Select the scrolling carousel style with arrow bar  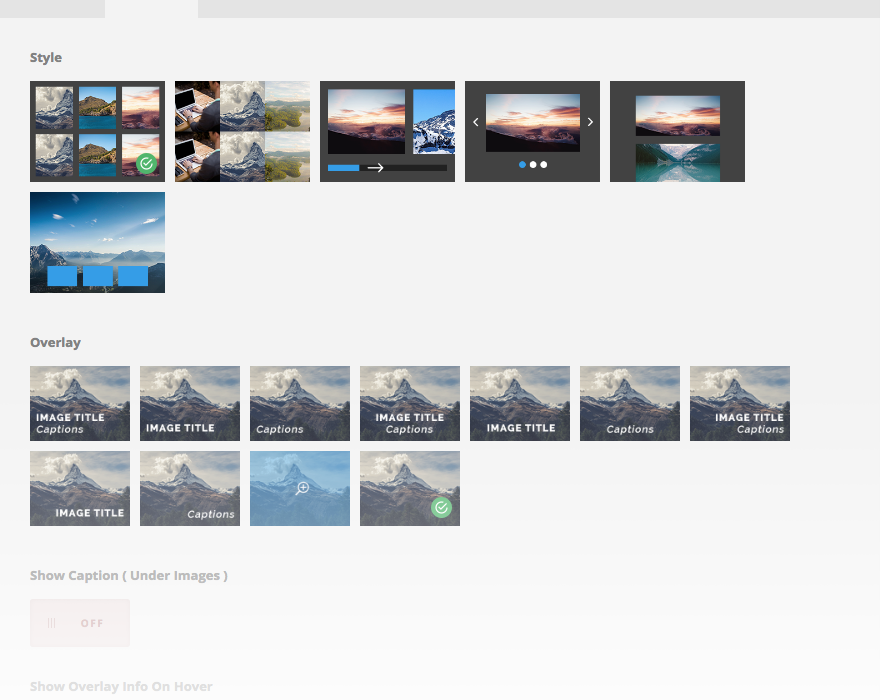(387, 131)
